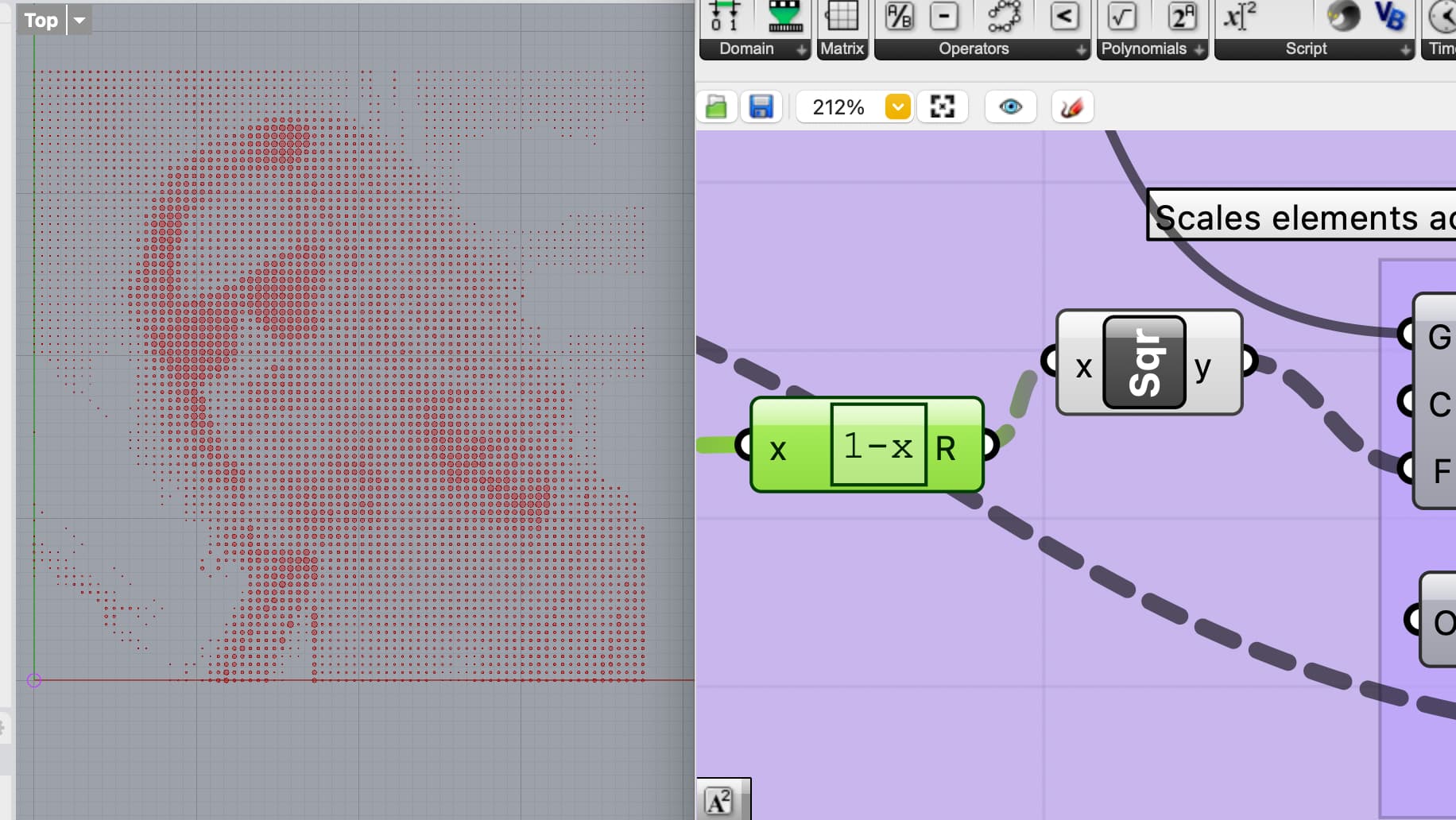Click the Matrix panel label

coord(842,48)
